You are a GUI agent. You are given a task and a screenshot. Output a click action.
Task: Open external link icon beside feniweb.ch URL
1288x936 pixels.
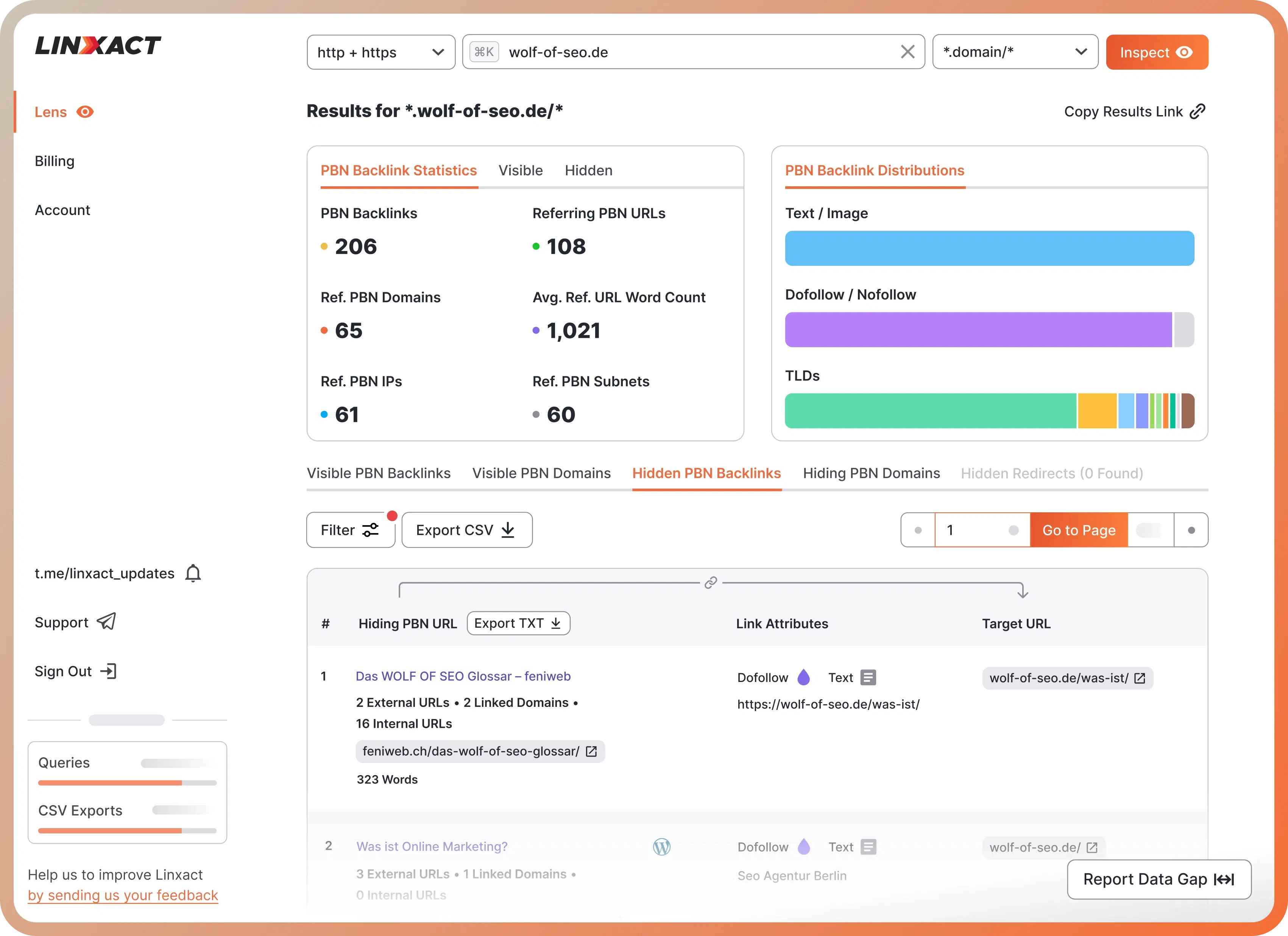(591, 751)
